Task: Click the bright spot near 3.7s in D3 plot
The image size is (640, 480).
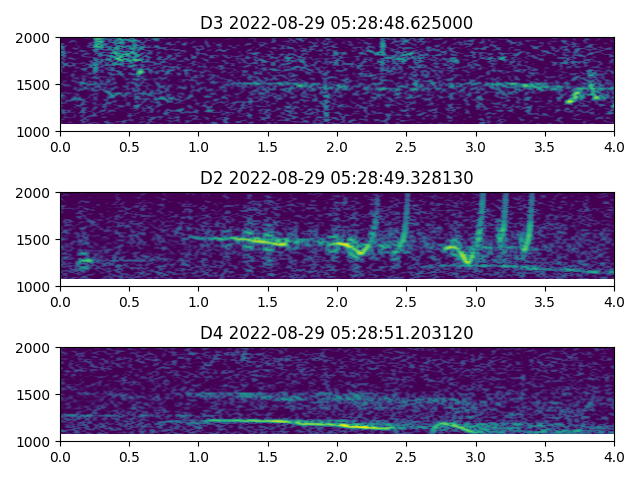Action: pyautogui.click(x=574, y=98)
